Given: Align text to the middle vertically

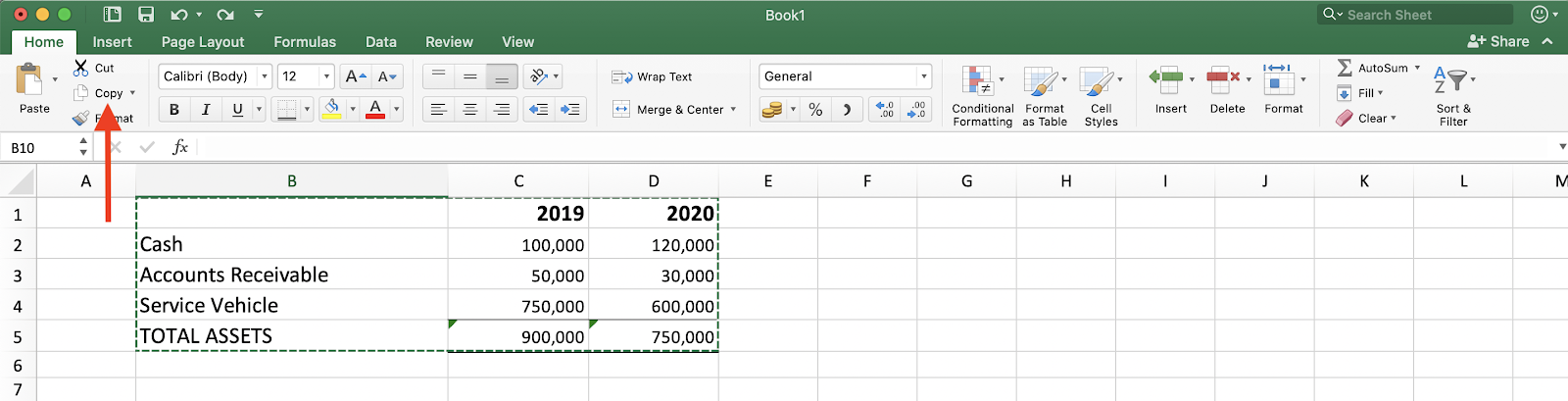Looking at the screenshot, I should pyautogui.click(x=470, y=75).
